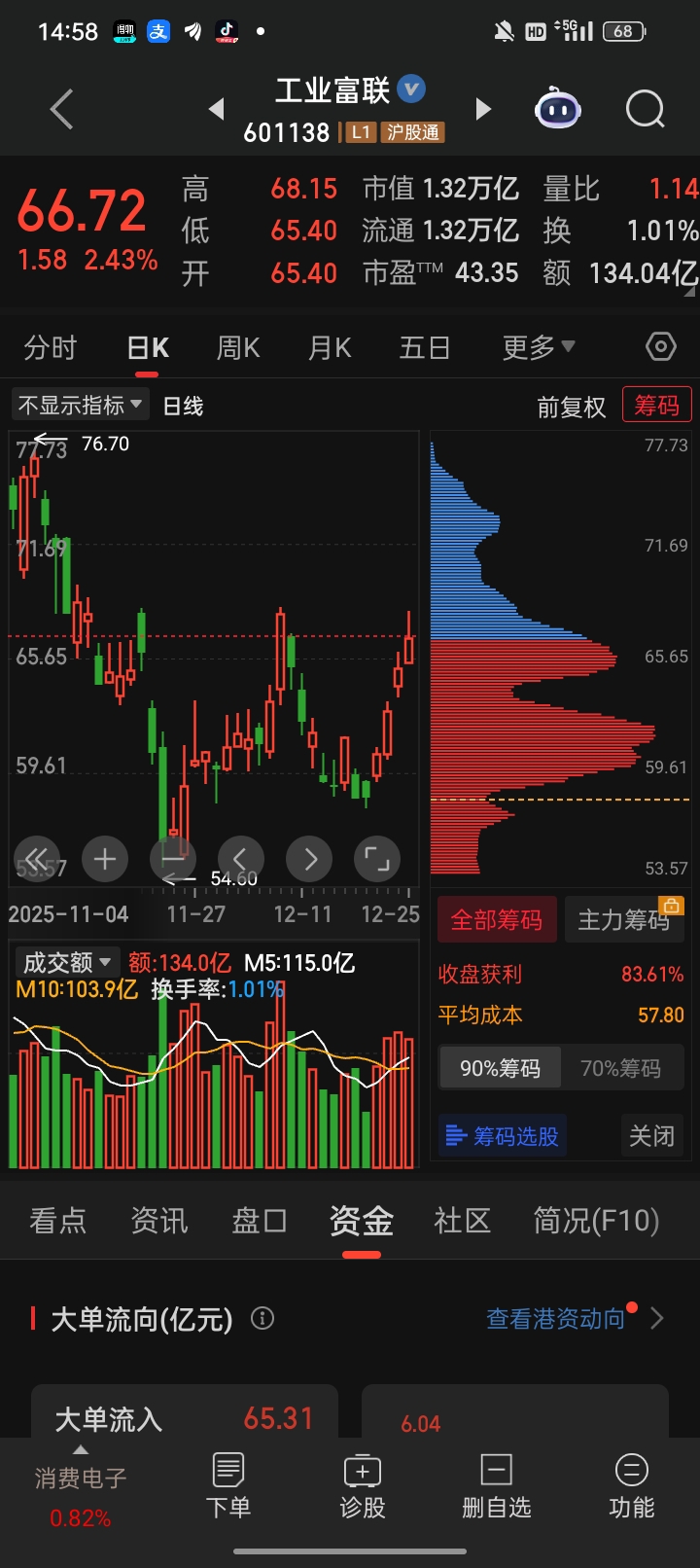Open chart settings hexagon gear icon
Viewport: 700px width, 1568px height.
click(x=661, y=346)
